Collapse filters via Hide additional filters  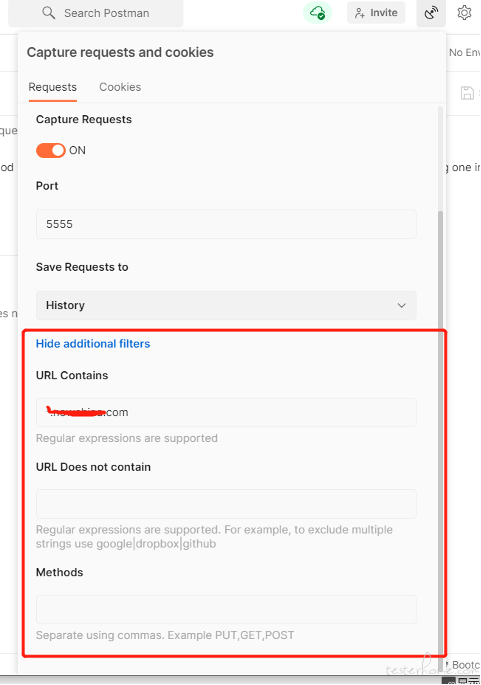click(93, 344)
